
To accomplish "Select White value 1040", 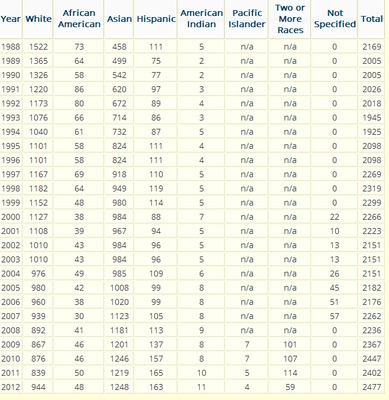I will click(x=38, y=132).
